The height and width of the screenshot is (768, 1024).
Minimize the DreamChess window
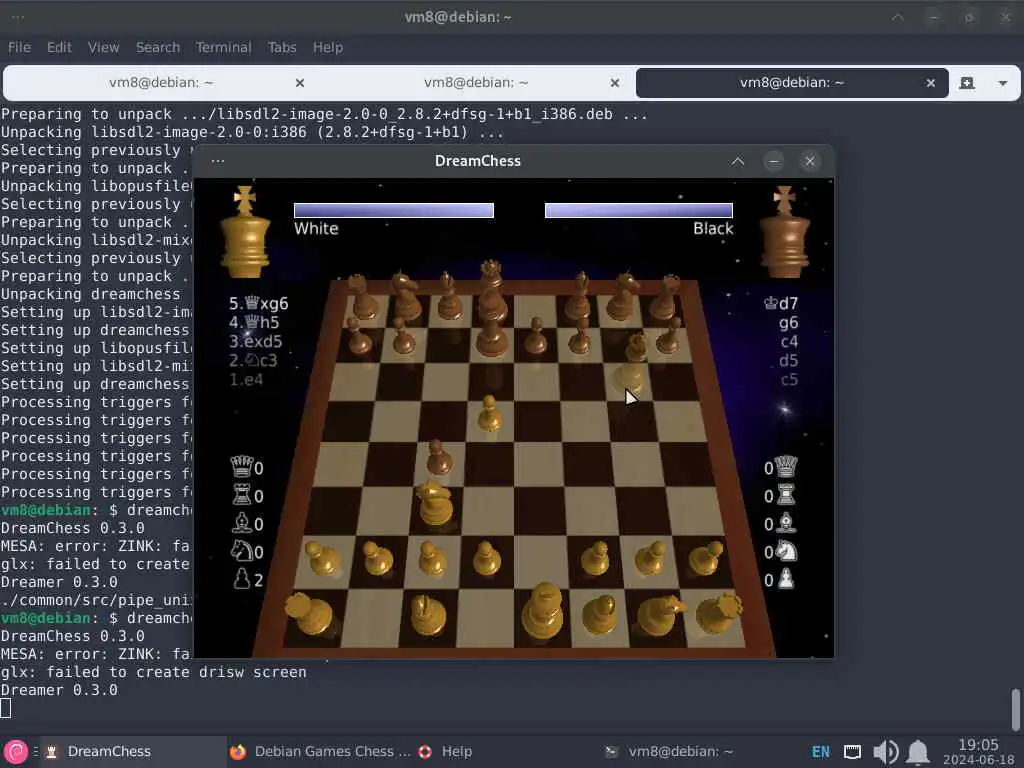pyautogui.click(x=774, y=161)
